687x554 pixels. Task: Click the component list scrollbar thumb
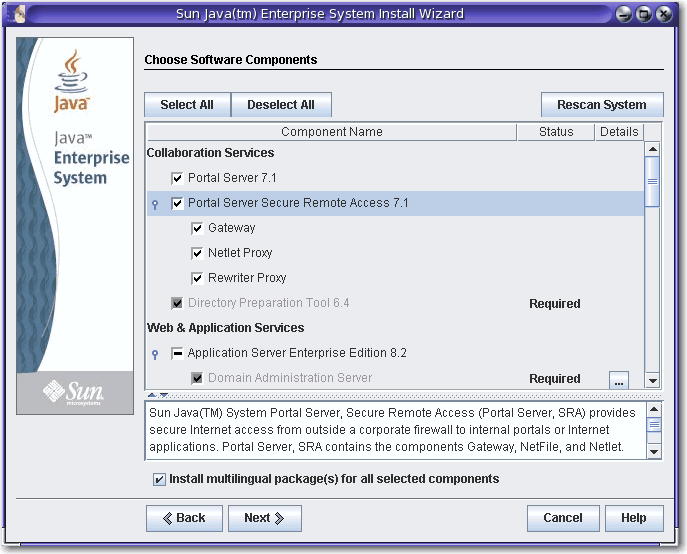pyautogui.click(x=652, y=181)
